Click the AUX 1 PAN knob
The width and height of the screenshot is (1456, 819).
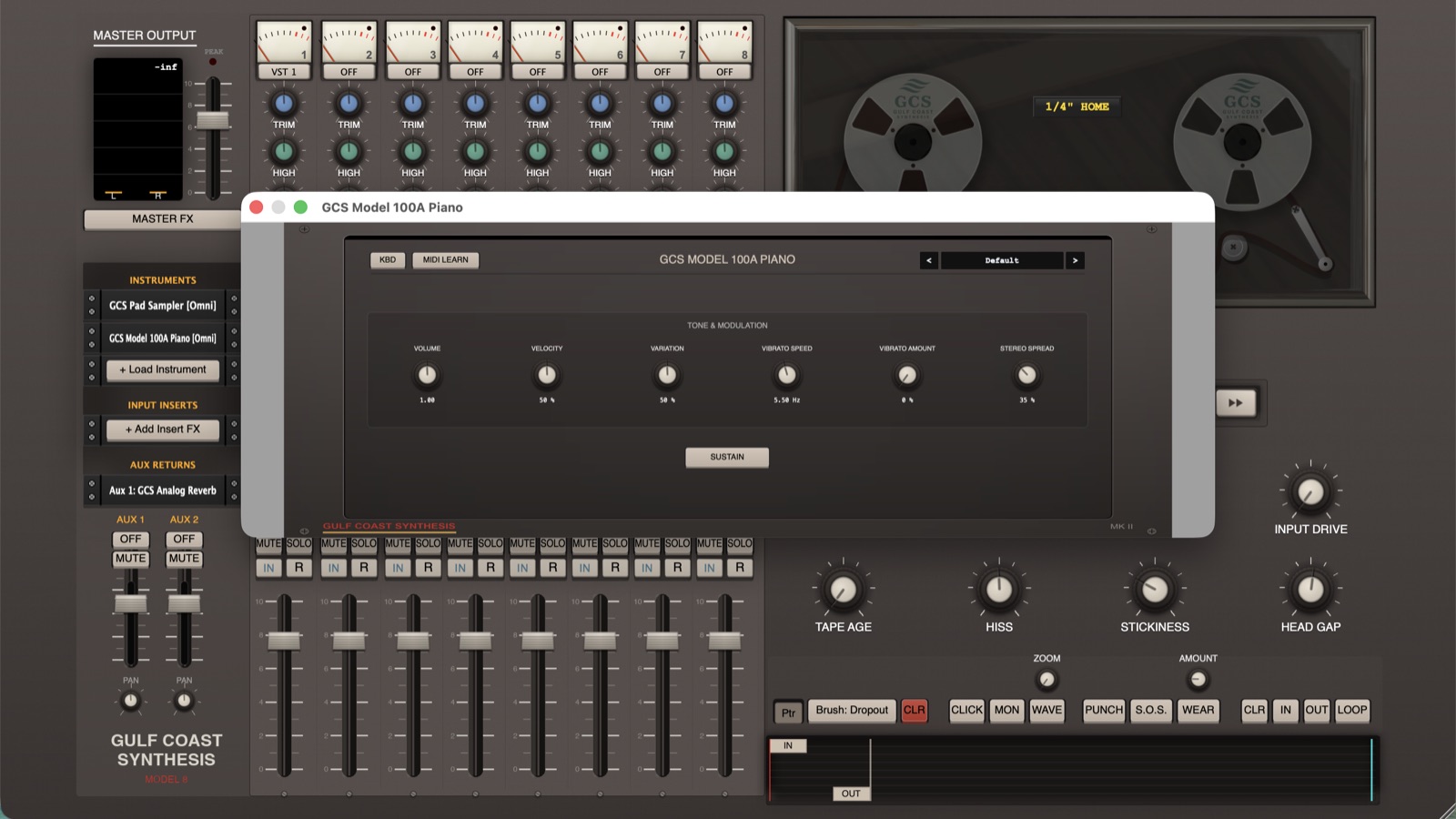coord(130,701)
